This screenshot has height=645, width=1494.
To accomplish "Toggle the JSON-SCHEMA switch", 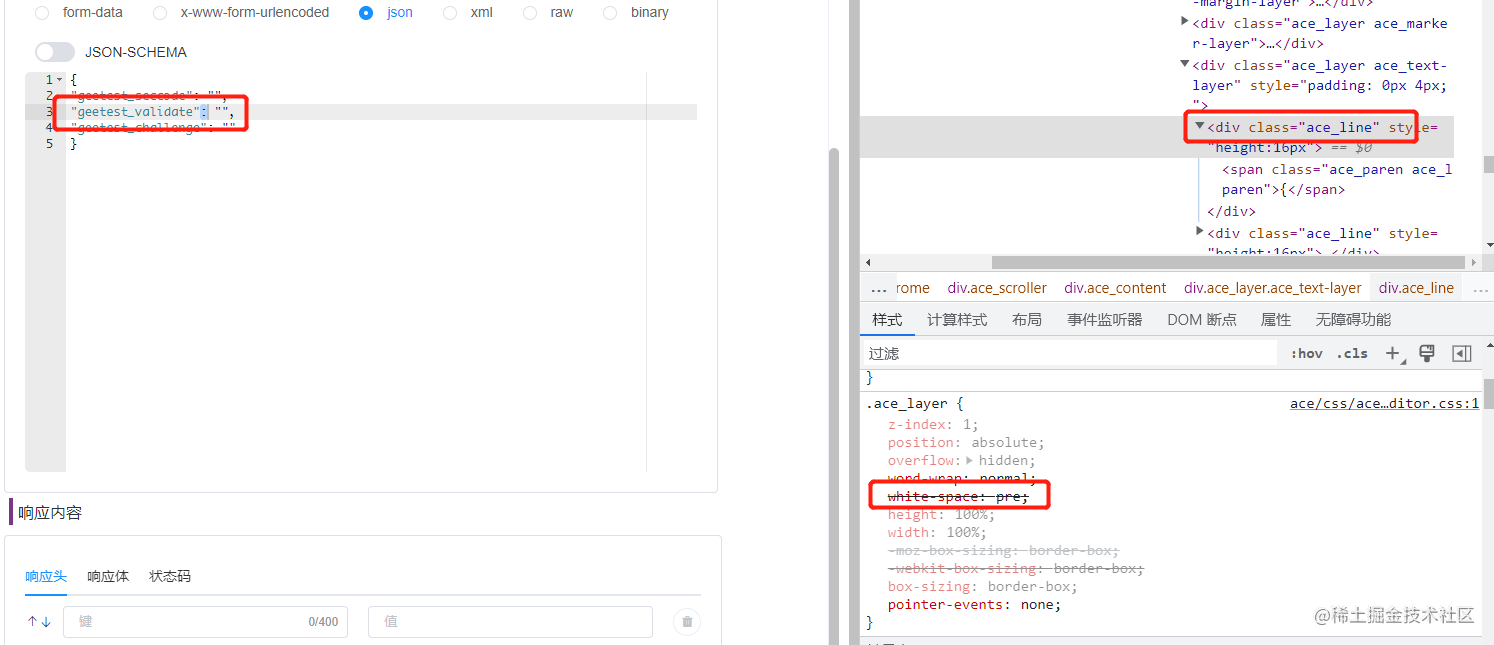I will [x=55, y=51].
